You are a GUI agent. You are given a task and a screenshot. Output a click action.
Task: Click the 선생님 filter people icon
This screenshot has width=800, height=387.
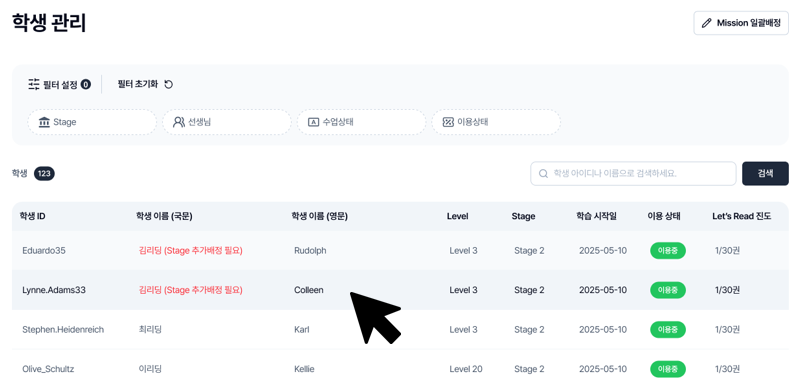[x=179, y=122]
